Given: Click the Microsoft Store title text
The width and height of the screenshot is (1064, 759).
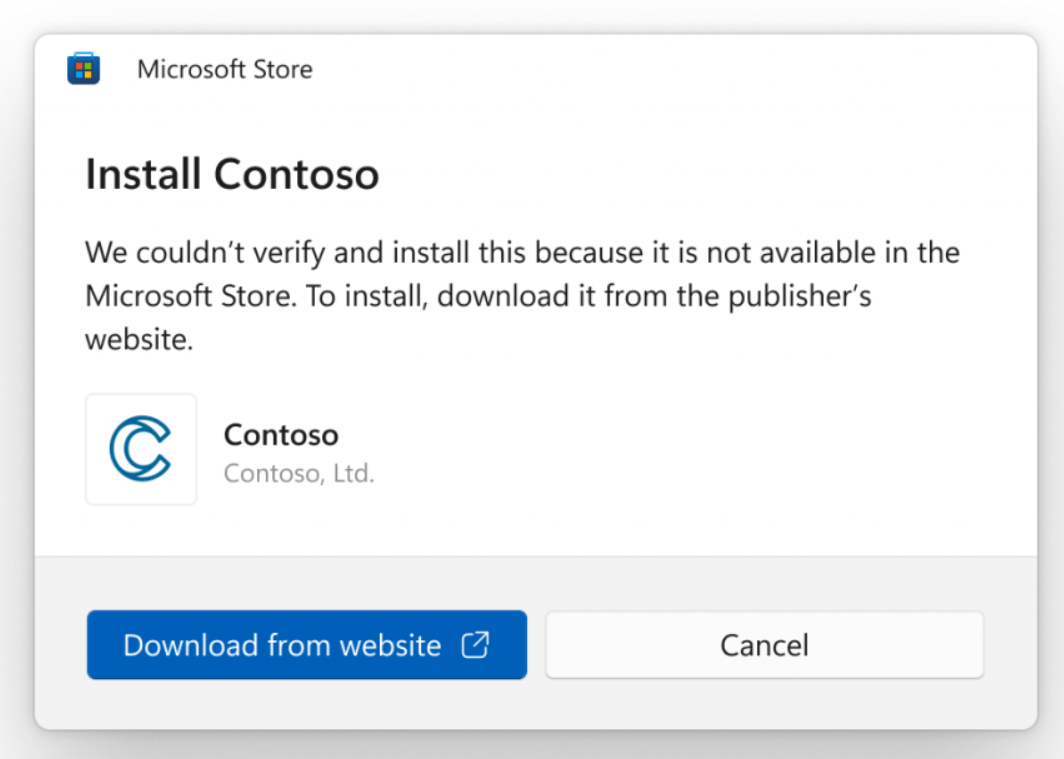Looking at the screenshot, I should click(x=224, y=68).
